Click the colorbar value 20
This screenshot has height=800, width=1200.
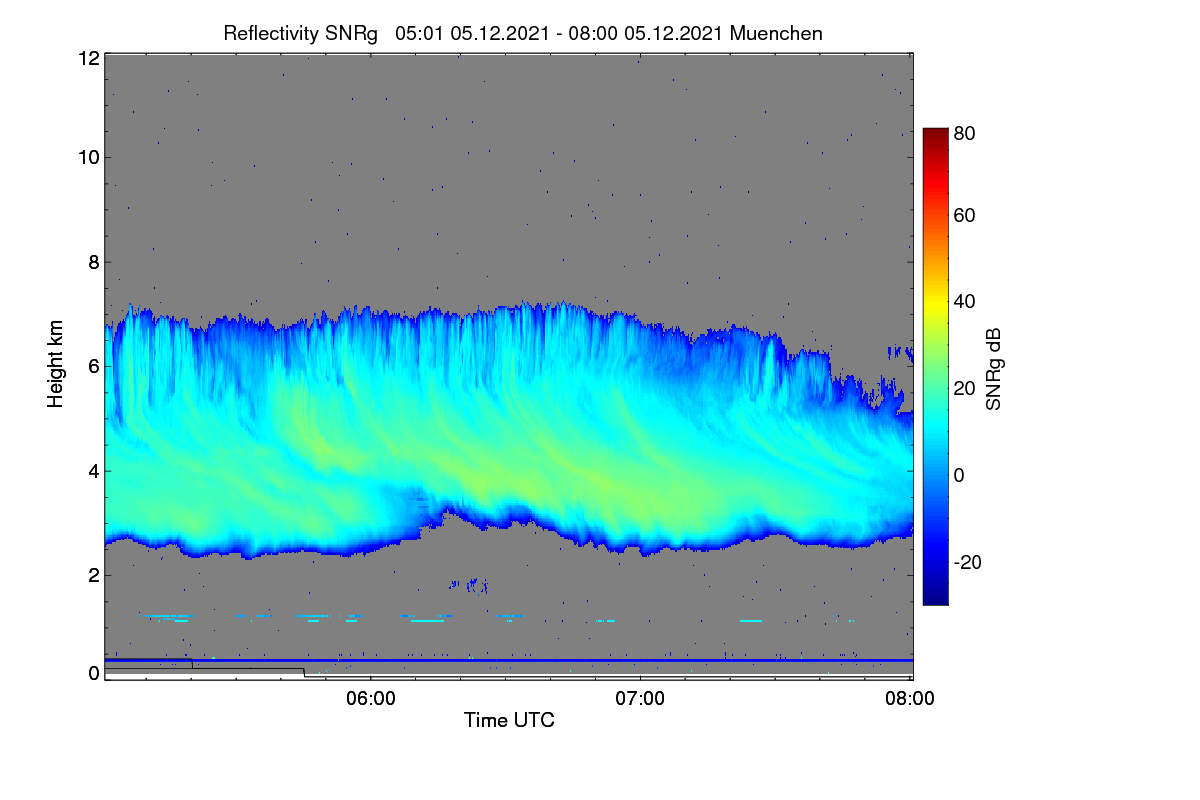click(x=965, y=388)
